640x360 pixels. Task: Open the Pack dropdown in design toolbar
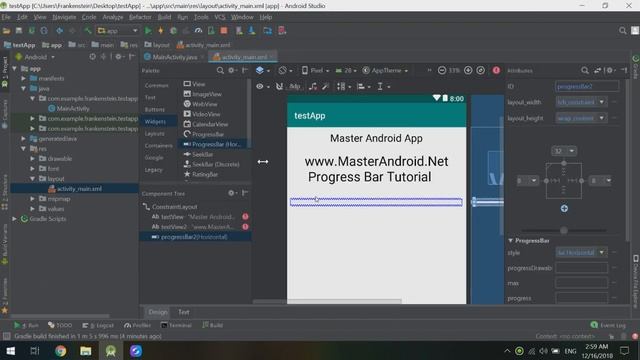coord(344,87)
